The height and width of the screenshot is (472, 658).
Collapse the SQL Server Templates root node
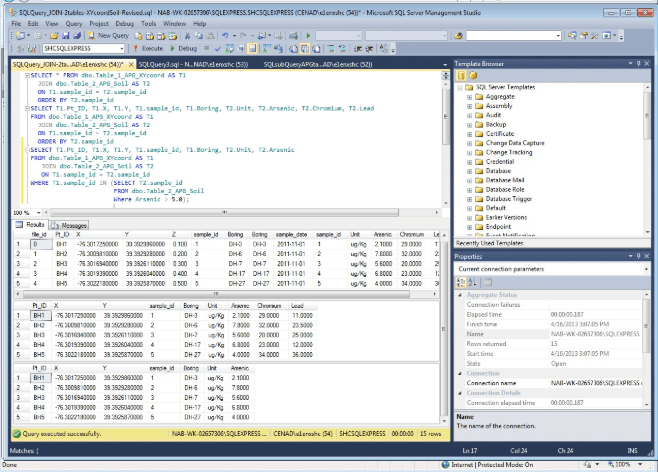(x=460, y=89)
